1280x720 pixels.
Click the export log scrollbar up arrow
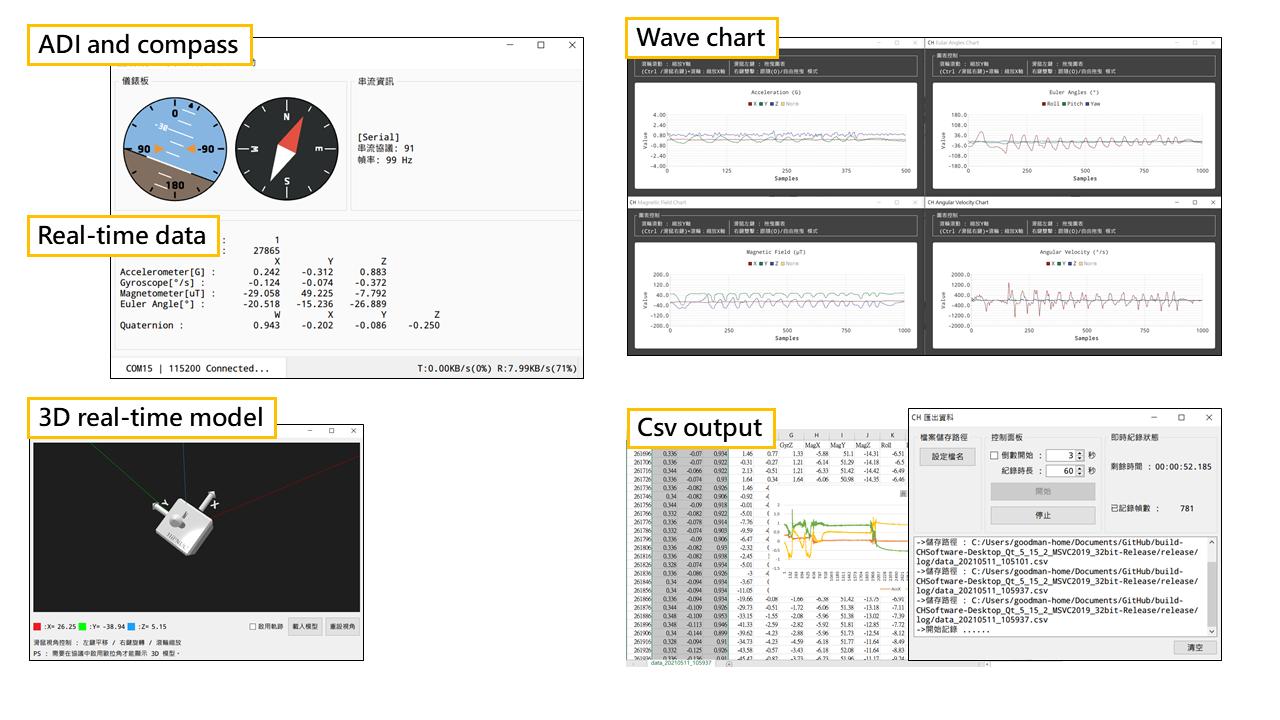1212,542
